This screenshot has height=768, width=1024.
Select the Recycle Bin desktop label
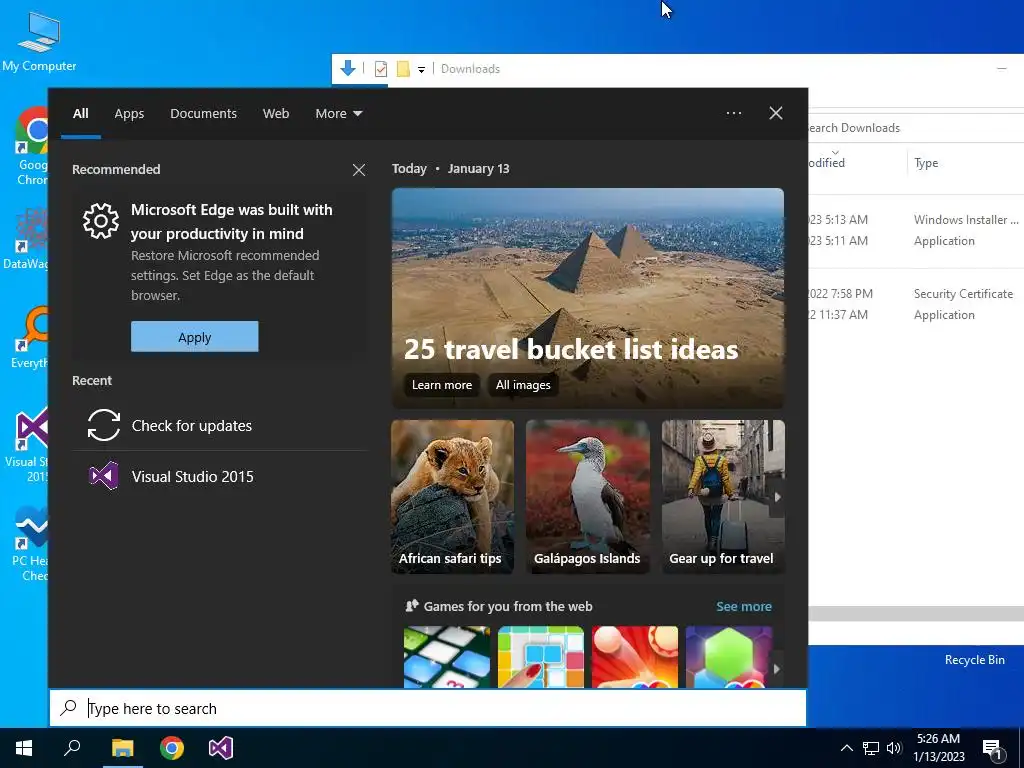pos(974,660)
